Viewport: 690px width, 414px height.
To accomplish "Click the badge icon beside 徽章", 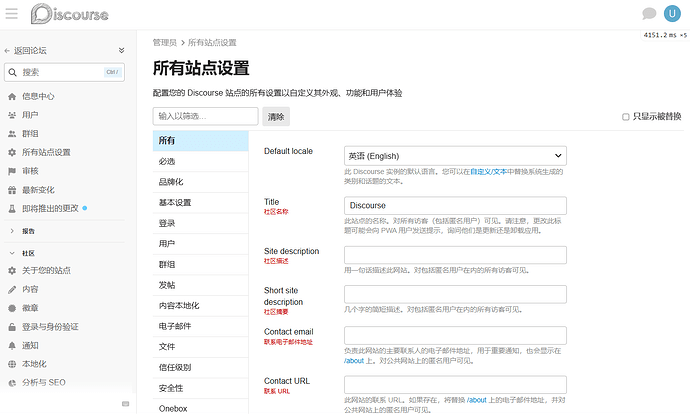I will pyautogui.click(x=12, y=308).
